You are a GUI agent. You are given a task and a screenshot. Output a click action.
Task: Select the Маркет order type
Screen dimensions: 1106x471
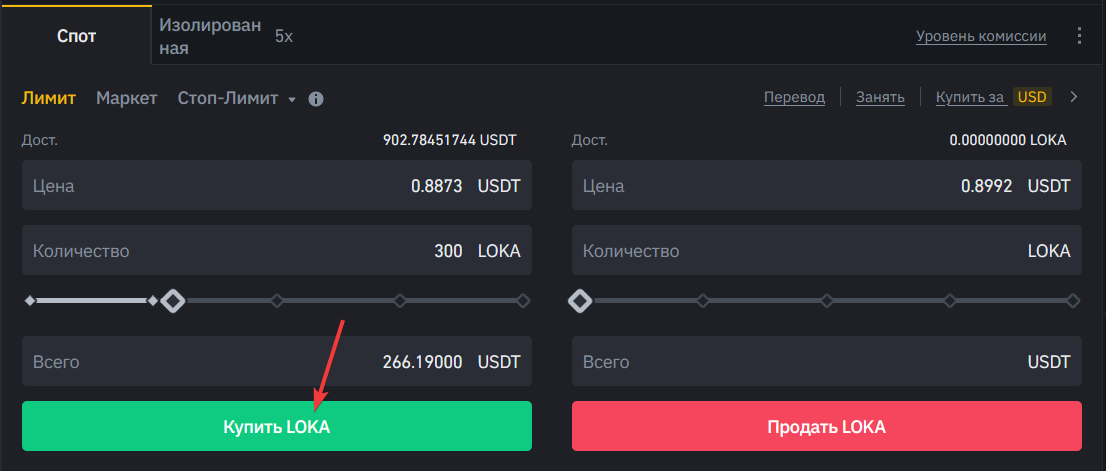[127, 98]
